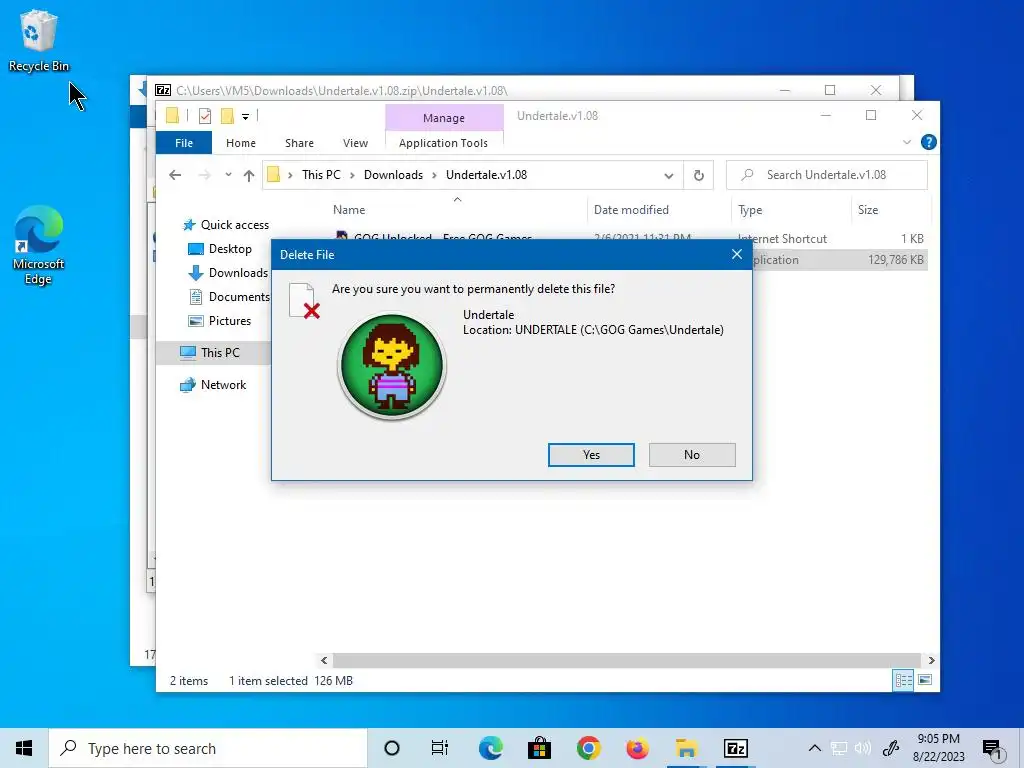Open the Recycle Bin desktop icon
The height and width of the screenshot is (768, 1024).
39,40
